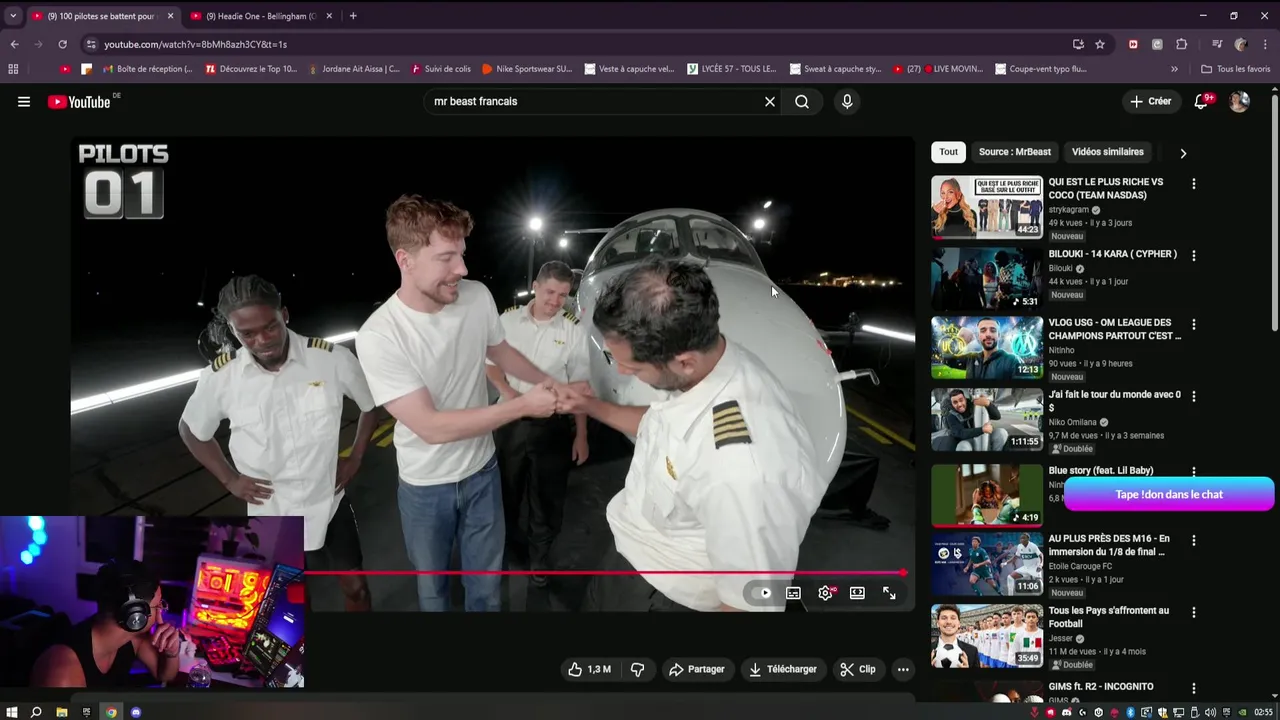Open options for AU PLUS PRÈS DES M16 video

point(1193,541)
